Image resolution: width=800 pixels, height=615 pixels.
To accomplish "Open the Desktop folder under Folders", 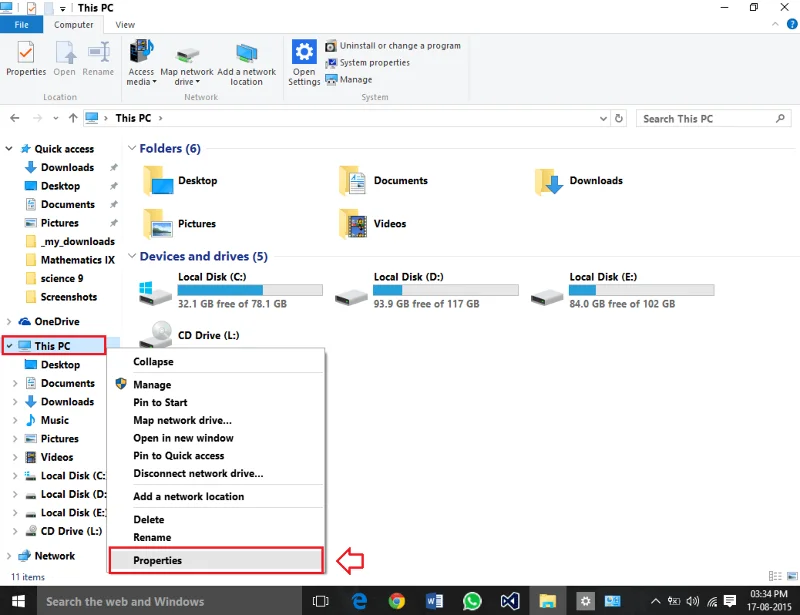I will pyautogui.click(x=181, y=181).
